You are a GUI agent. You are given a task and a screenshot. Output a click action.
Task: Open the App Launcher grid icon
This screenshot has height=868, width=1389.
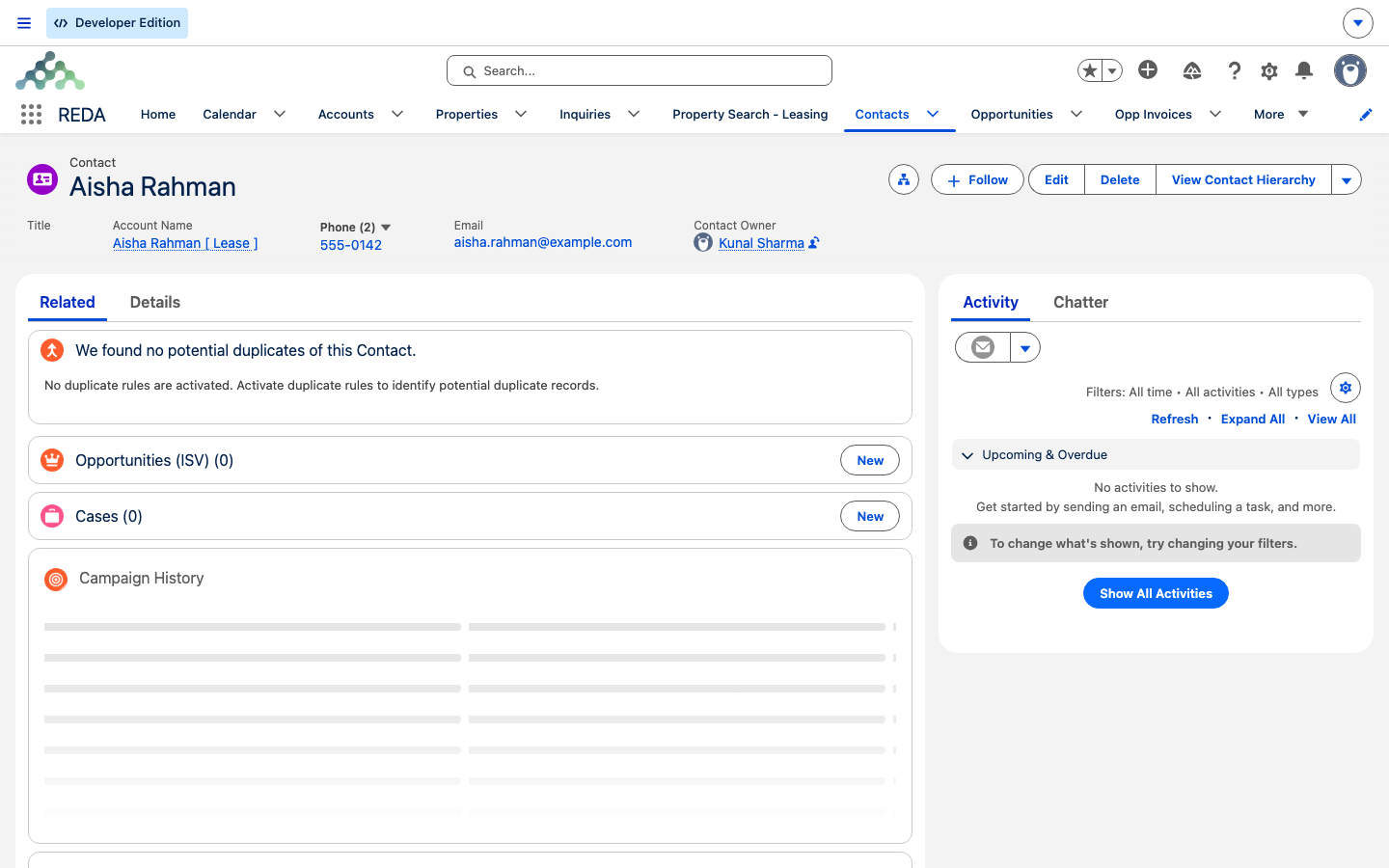click(31, 115)
